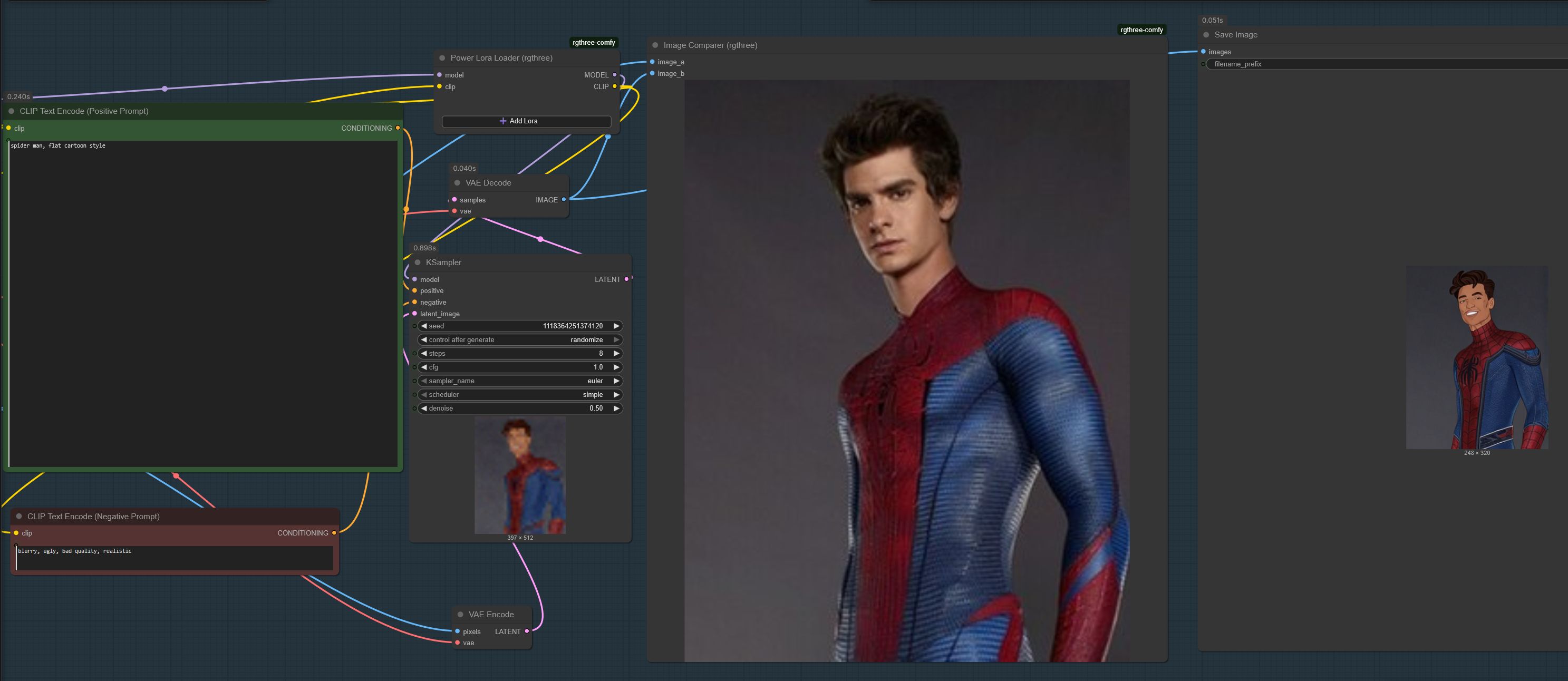The image size is (1568, 681).
Task: Decrease steps with the left arrow
Action: click(x=424, y=354)
